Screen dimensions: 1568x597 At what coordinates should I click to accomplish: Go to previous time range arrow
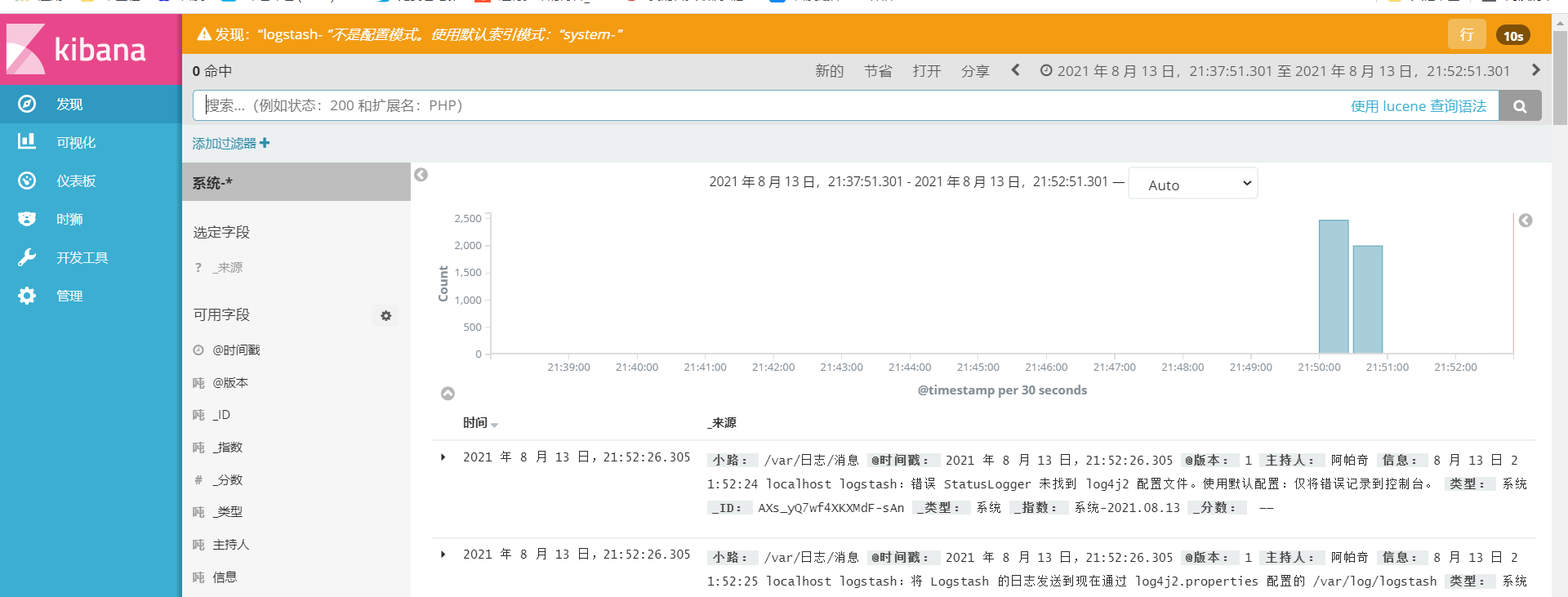[x=1015, y=70]
